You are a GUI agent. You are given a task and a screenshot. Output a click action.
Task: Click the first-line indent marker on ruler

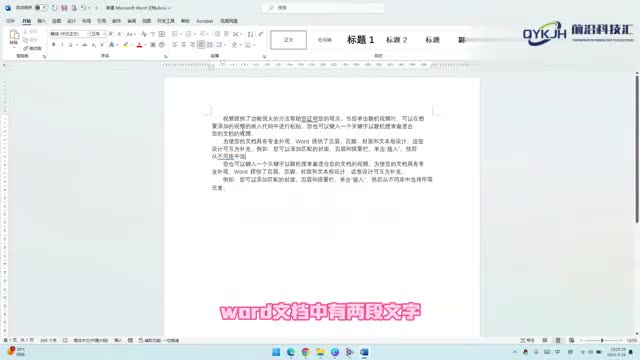[x=222, y=62]
